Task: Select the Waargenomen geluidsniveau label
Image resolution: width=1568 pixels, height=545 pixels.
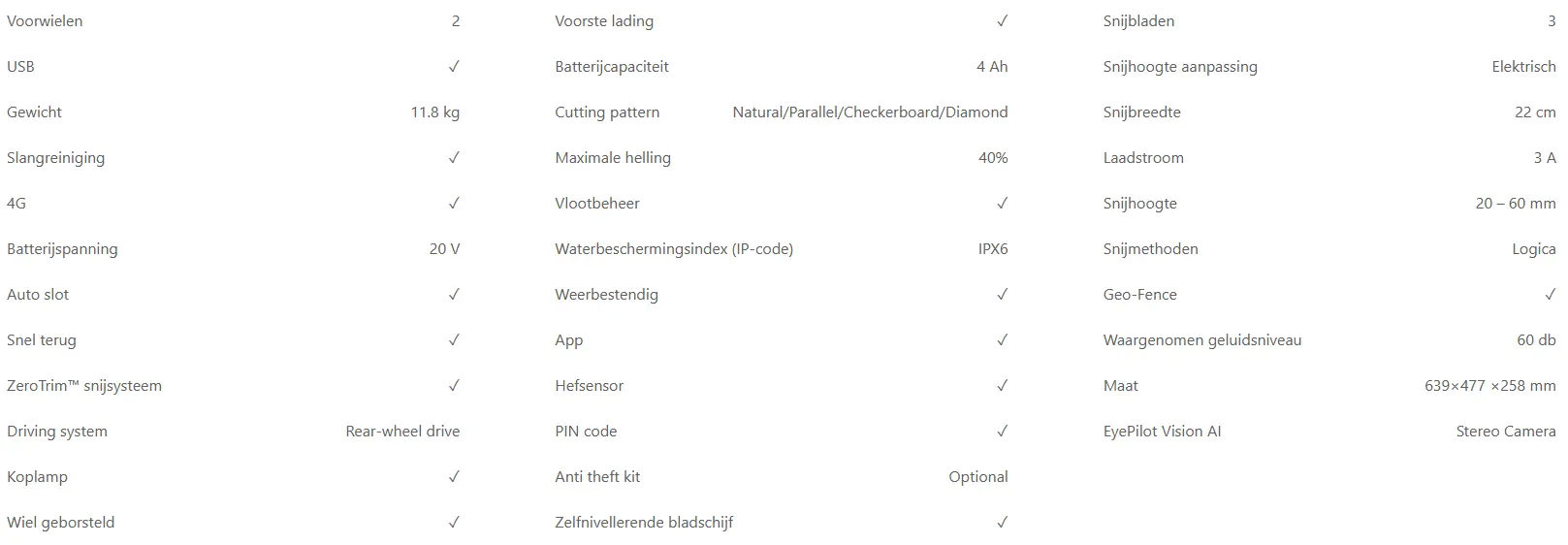Action: [x=1201, y=340]
